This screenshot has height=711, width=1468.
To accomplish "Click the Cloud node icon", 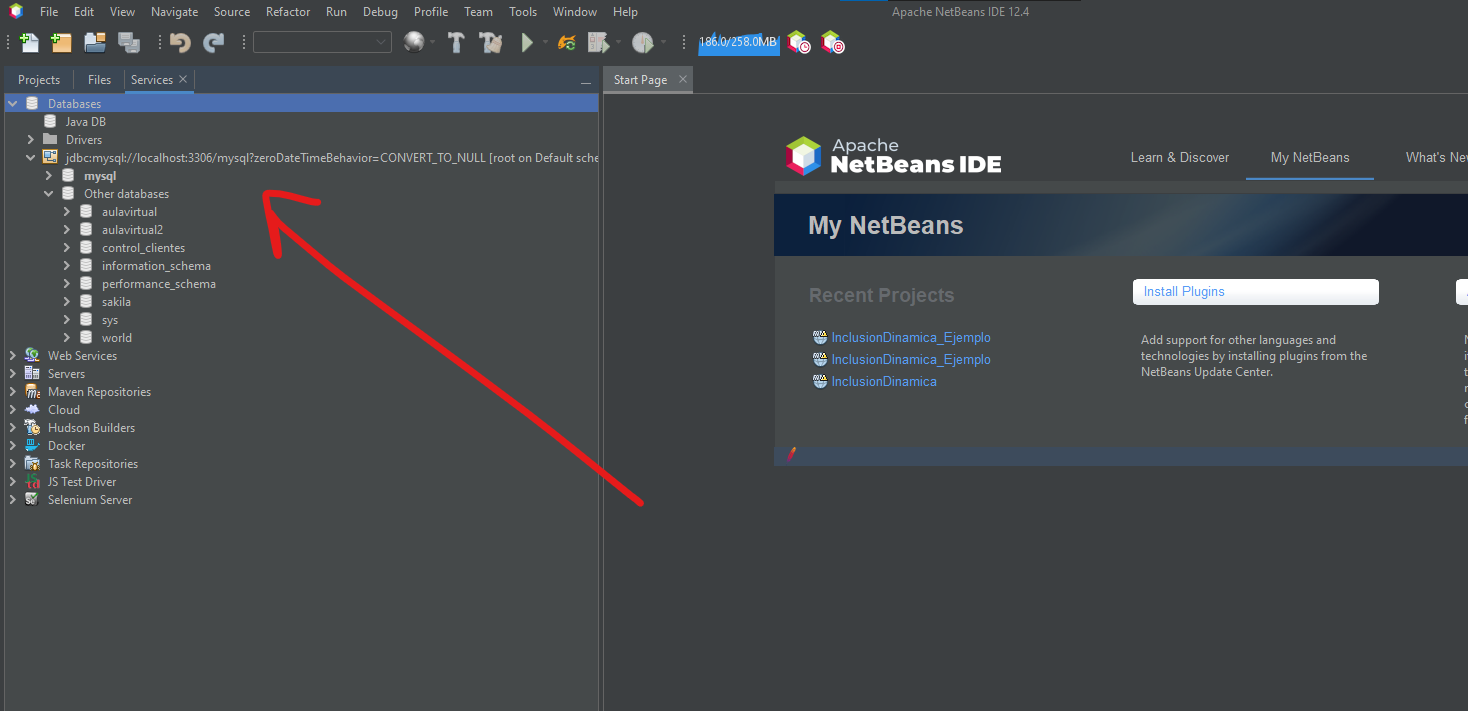I will click(32, 410).
